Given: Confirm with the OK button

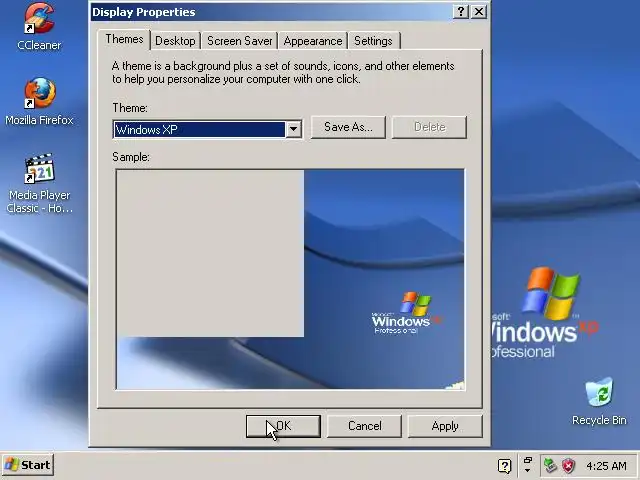Looking at the screenshot, I should (283, 426).
